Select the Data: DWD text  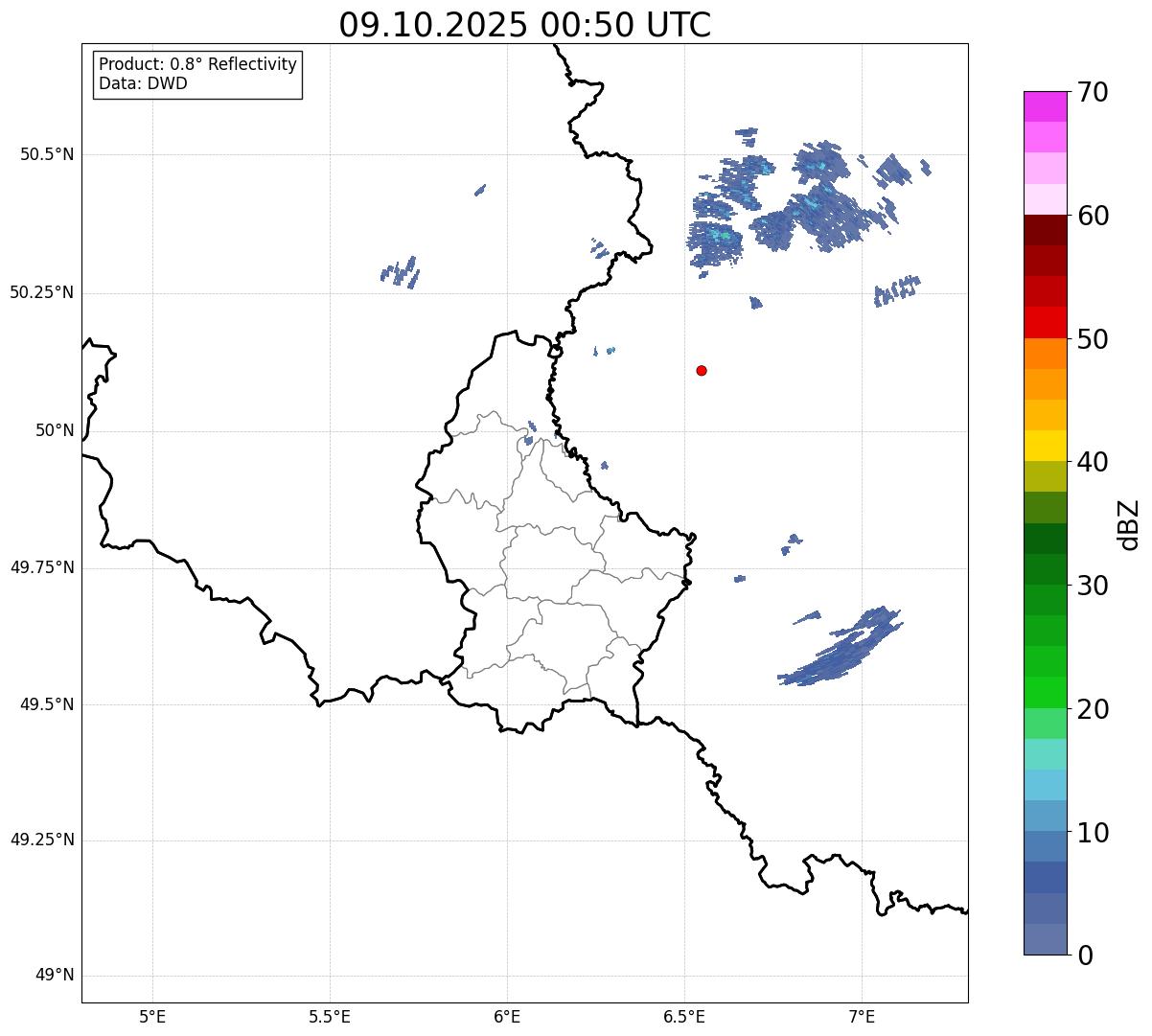pyautogui.click(x=143, y=83)
